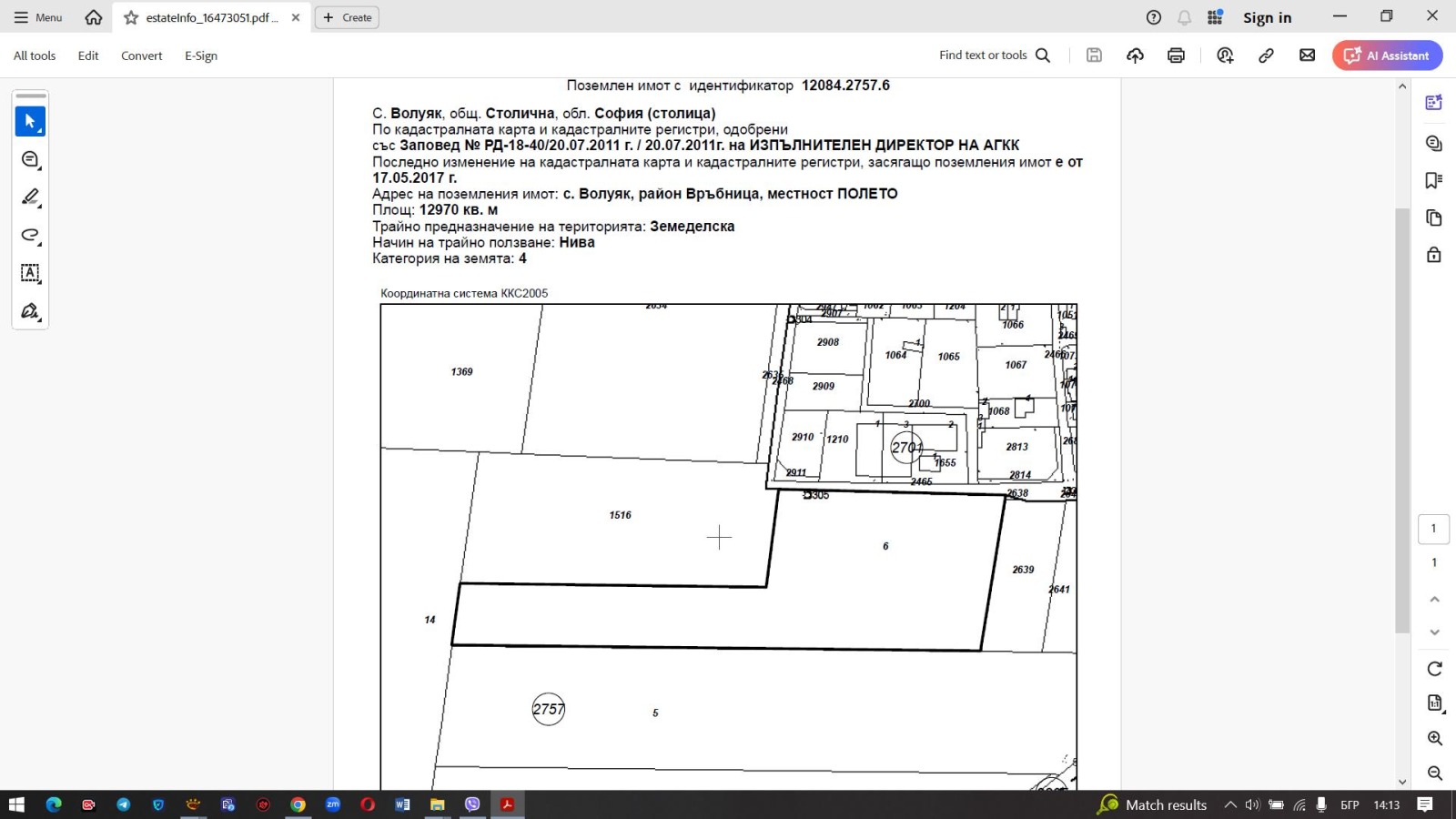The width and height of the screenshot is (1456, 819).
Task: Zoom in using the magnifier plus icon
Action: point(1434,738)
